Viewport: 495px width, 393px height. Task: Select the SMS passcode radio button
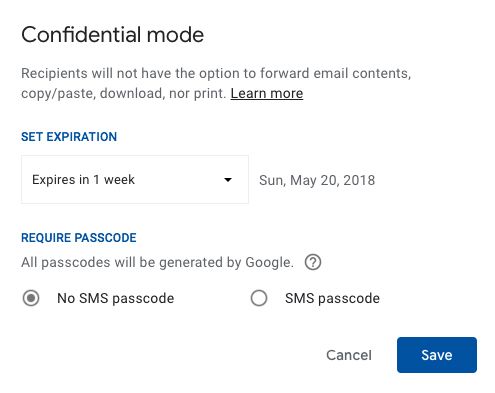pyautogui.click(x=259, y=298)
